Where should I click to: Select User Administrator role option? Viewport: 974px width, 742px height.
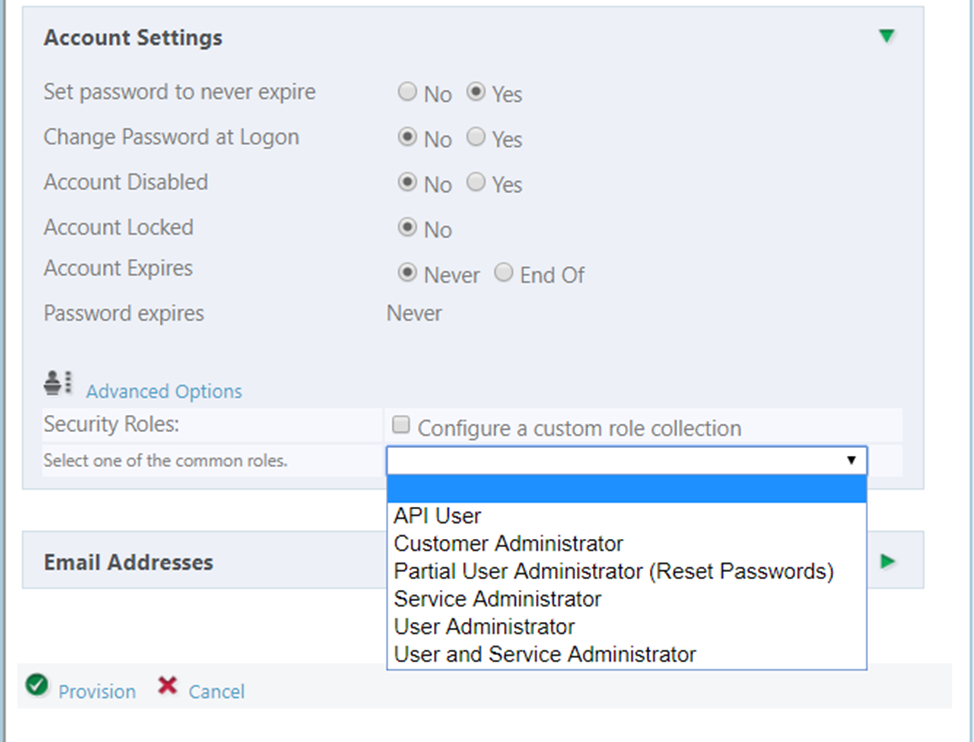(484, 627)
